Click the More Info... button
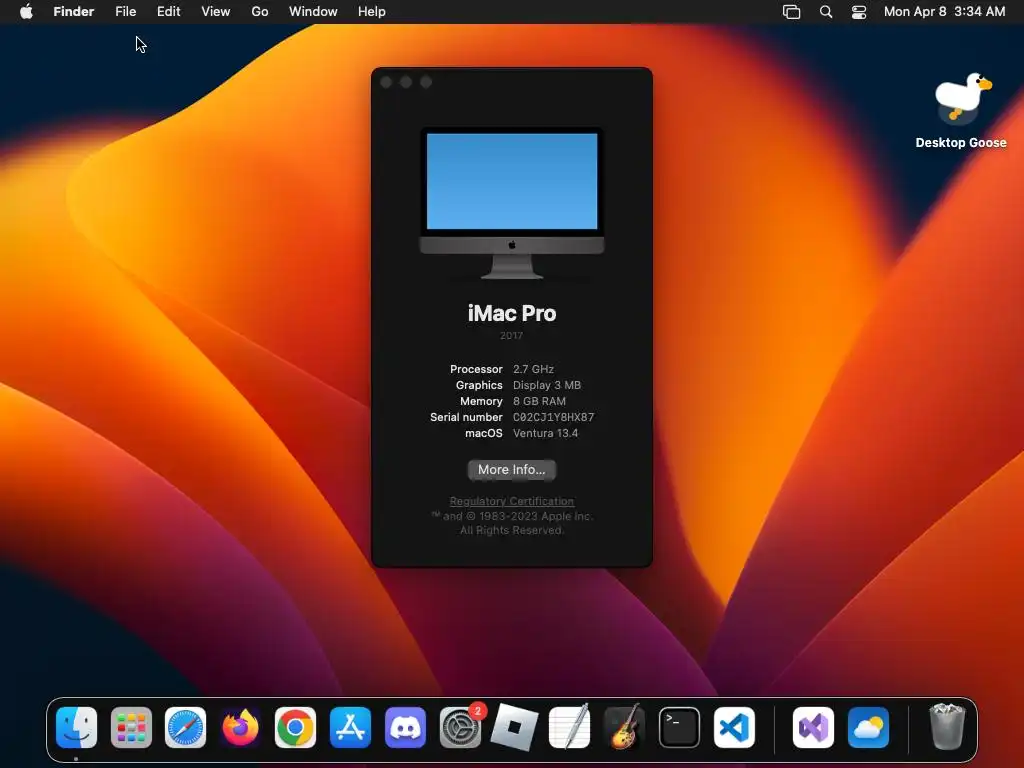Viewport: 1024px width, 768px height. point(511,470)
